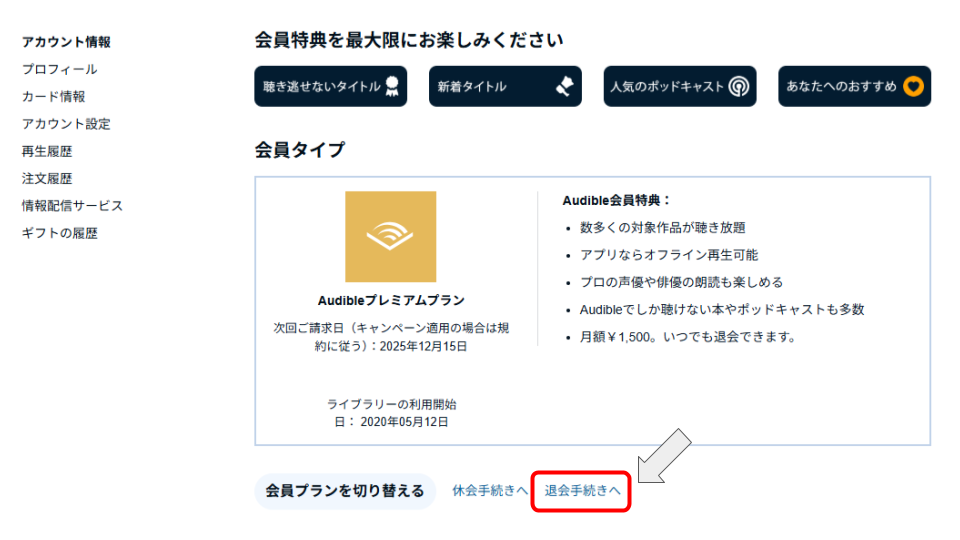Click the orange heart icon on あなたへのおすすめ
Viewport: 960px width, 540px height.
click(912, 87)
